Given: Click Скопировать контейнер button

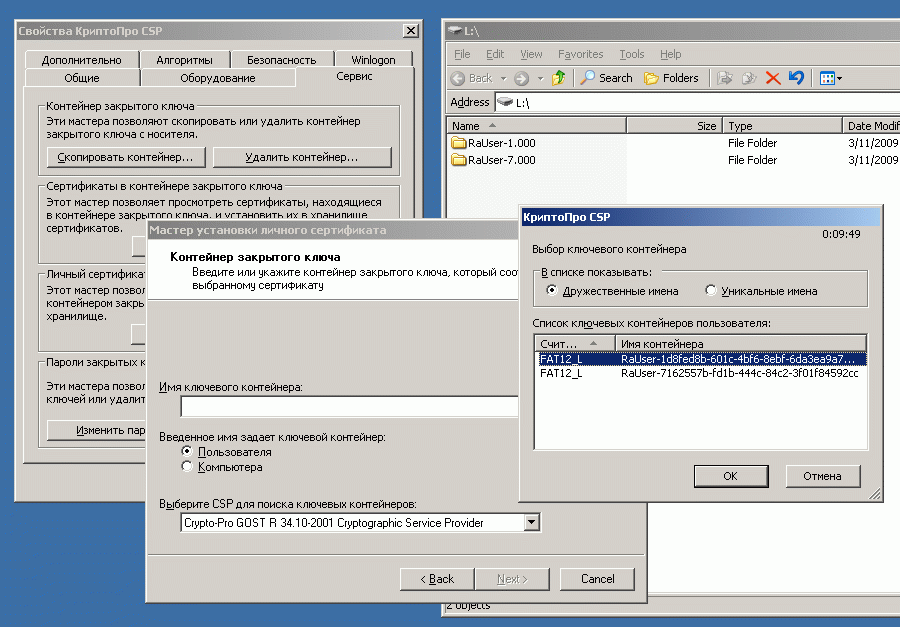Looking at the screenshot, I should click(125, 157).
